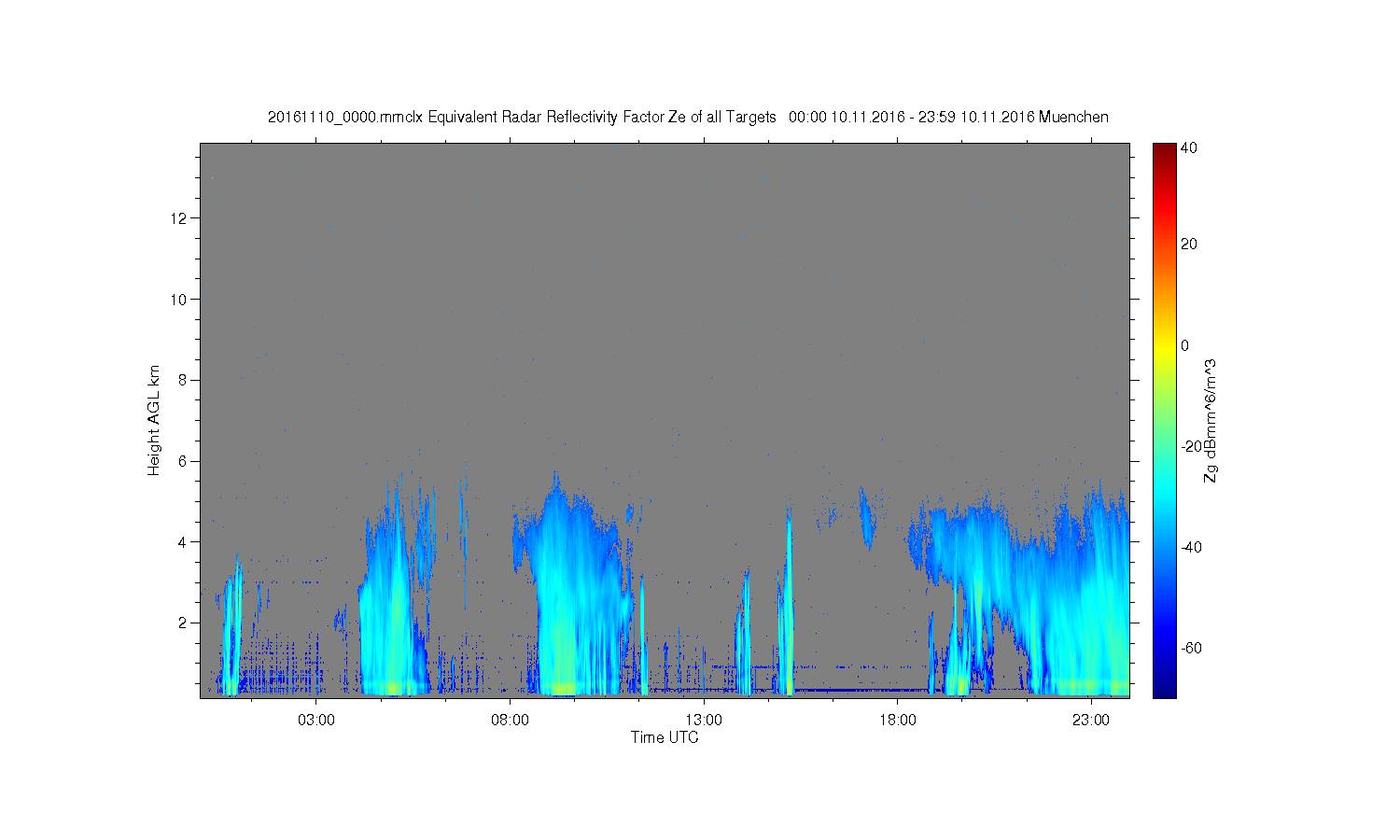Select the height tick label 12
This screenshot has width=1400, height=840.
click(x=178, y=218)
